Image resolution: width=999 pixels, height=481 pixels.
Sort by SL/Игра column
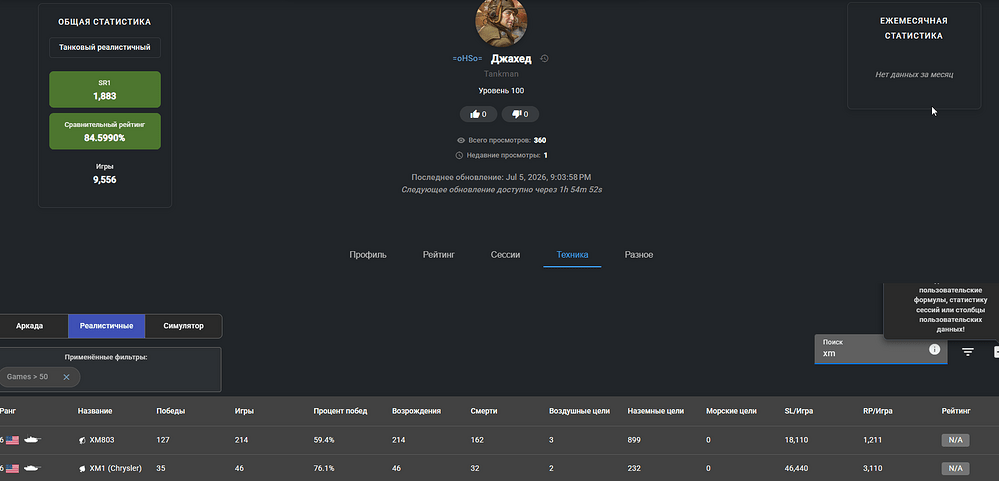(x=800, y=412)
